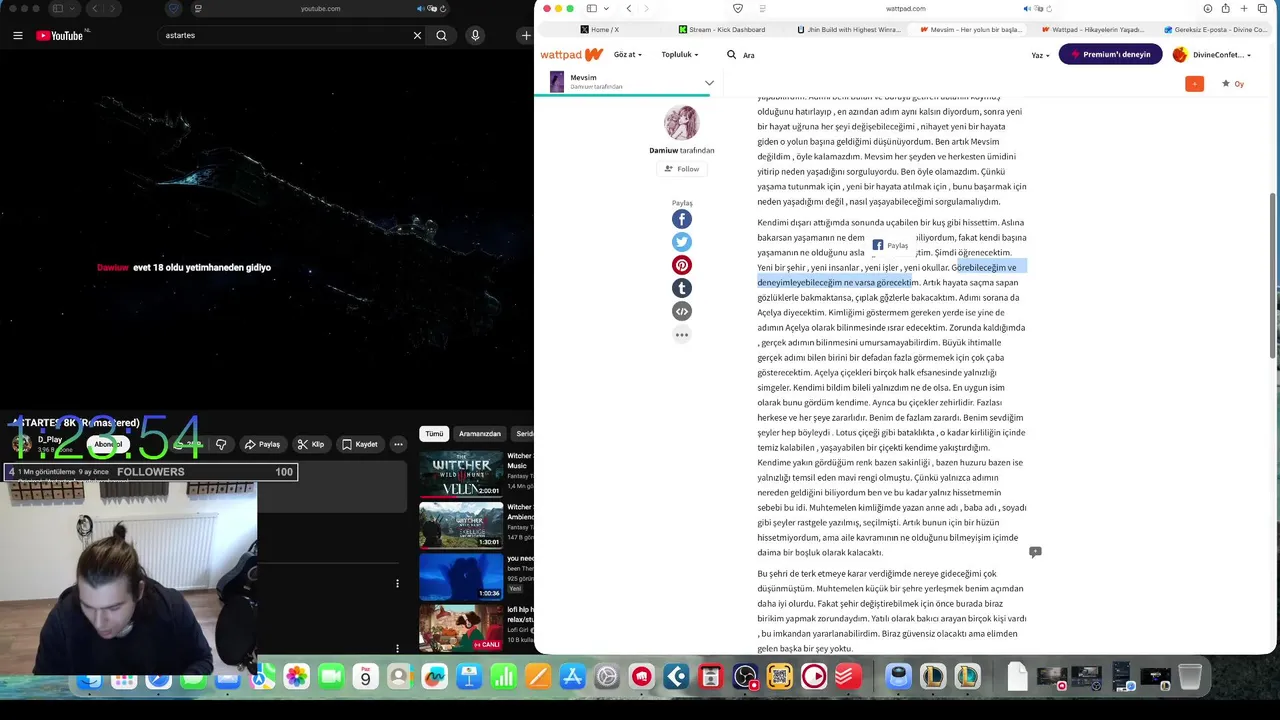Open the paragraph comment bubble icon
This screenshot has width=1280, height=720.
tap(1035, 552)
